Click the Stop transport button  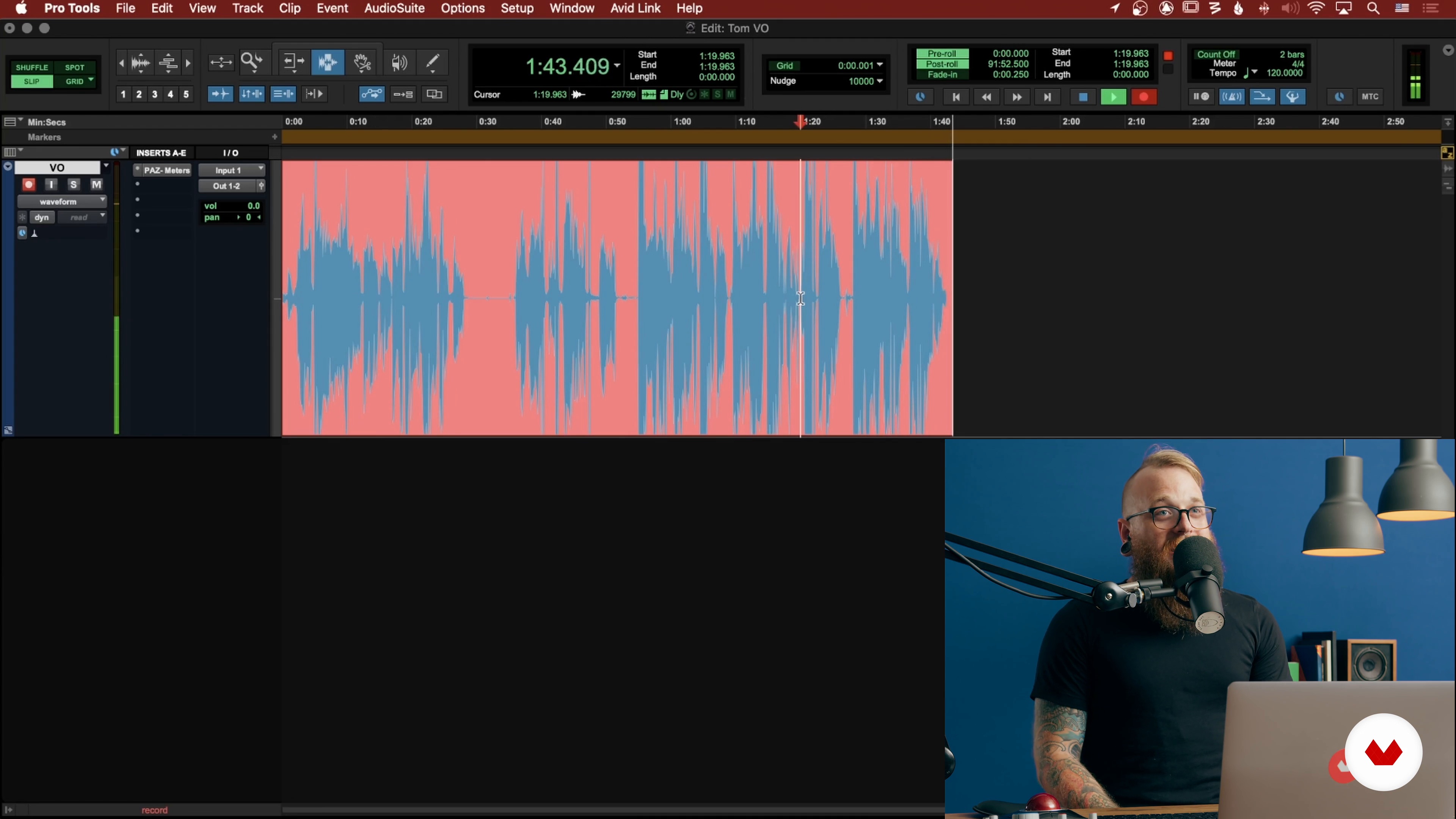pos(1083,97)
